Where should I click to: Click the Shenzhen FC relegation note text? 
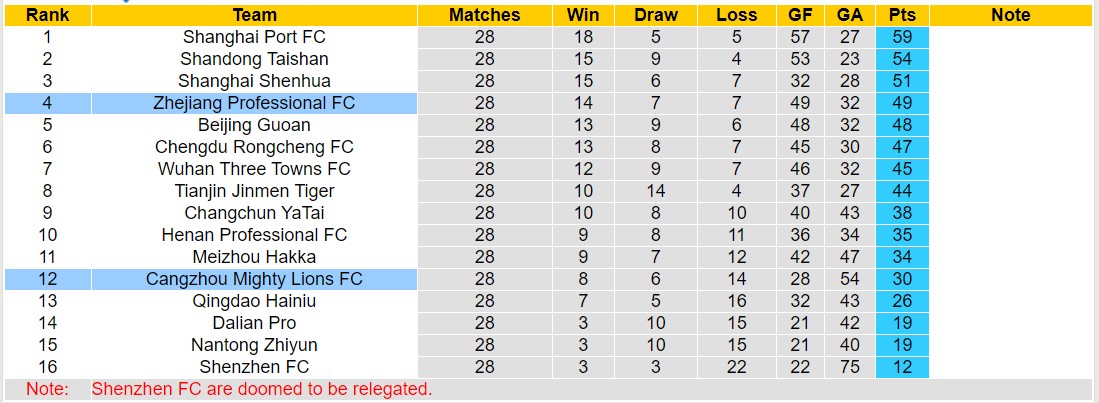262,389
